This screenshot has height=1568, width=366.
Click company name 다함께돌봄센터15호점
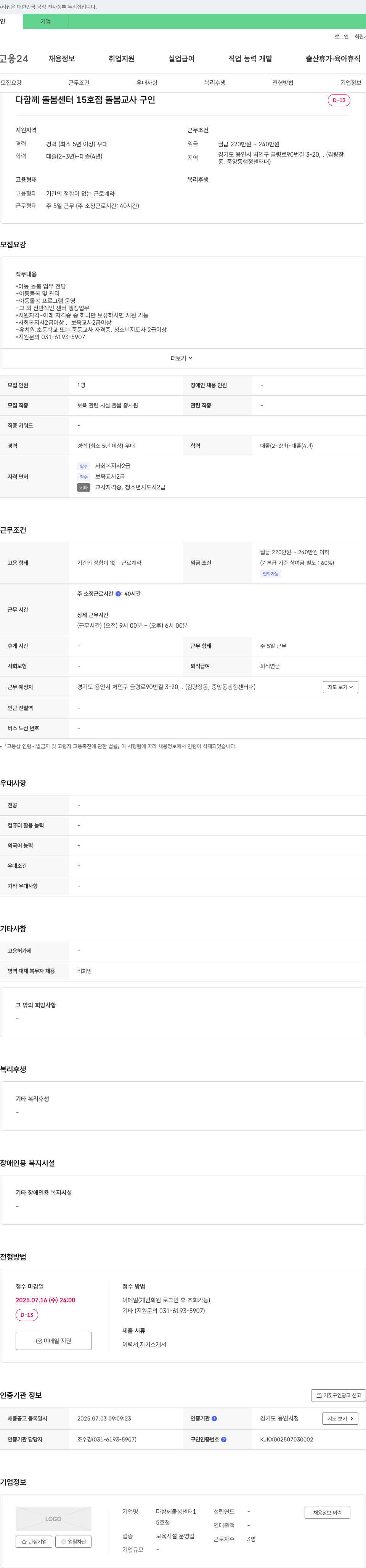click(176, 1517)
